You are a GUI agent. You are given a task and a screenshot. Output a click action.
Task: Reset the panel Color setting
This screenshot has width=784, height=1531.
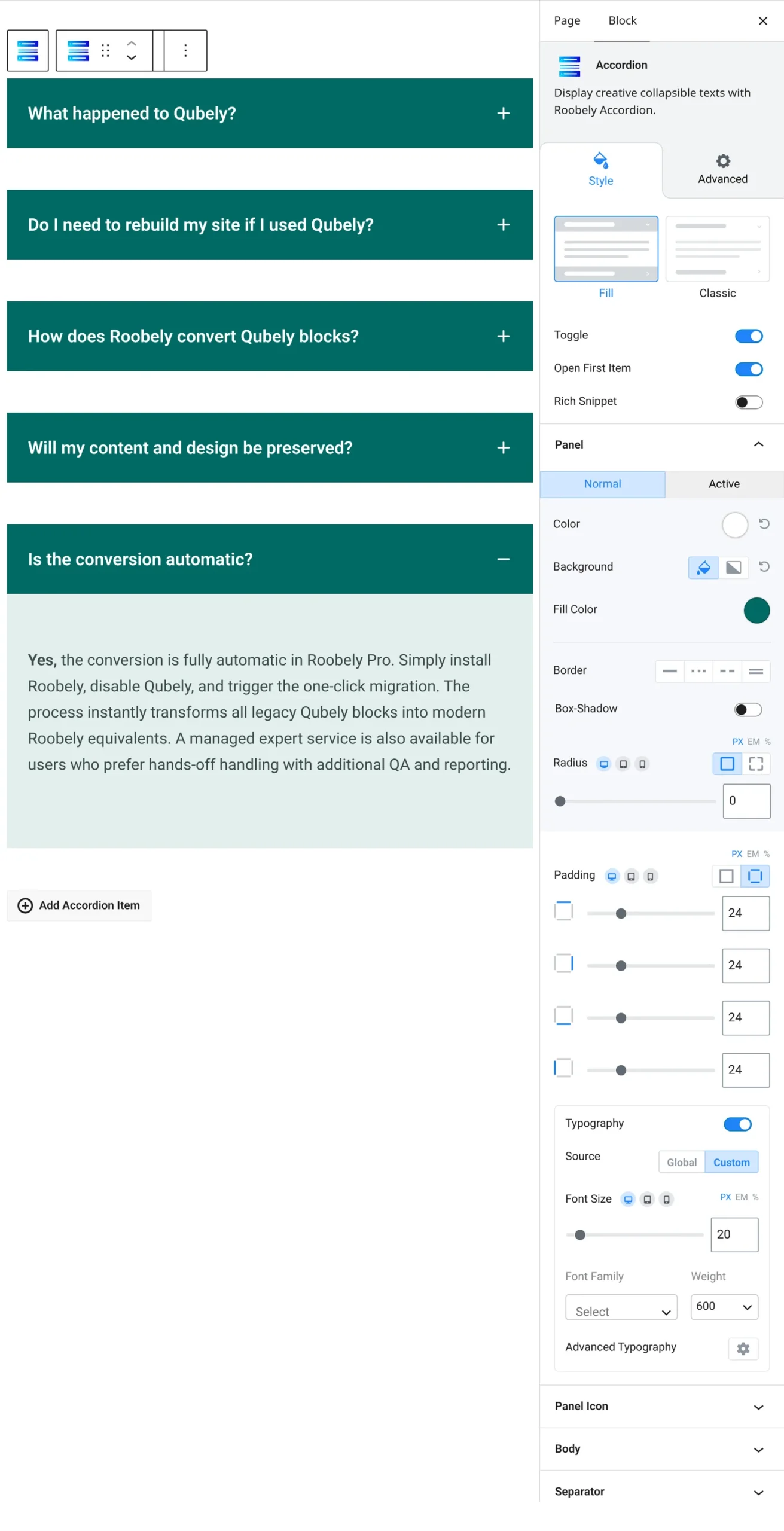coord(764,524)
